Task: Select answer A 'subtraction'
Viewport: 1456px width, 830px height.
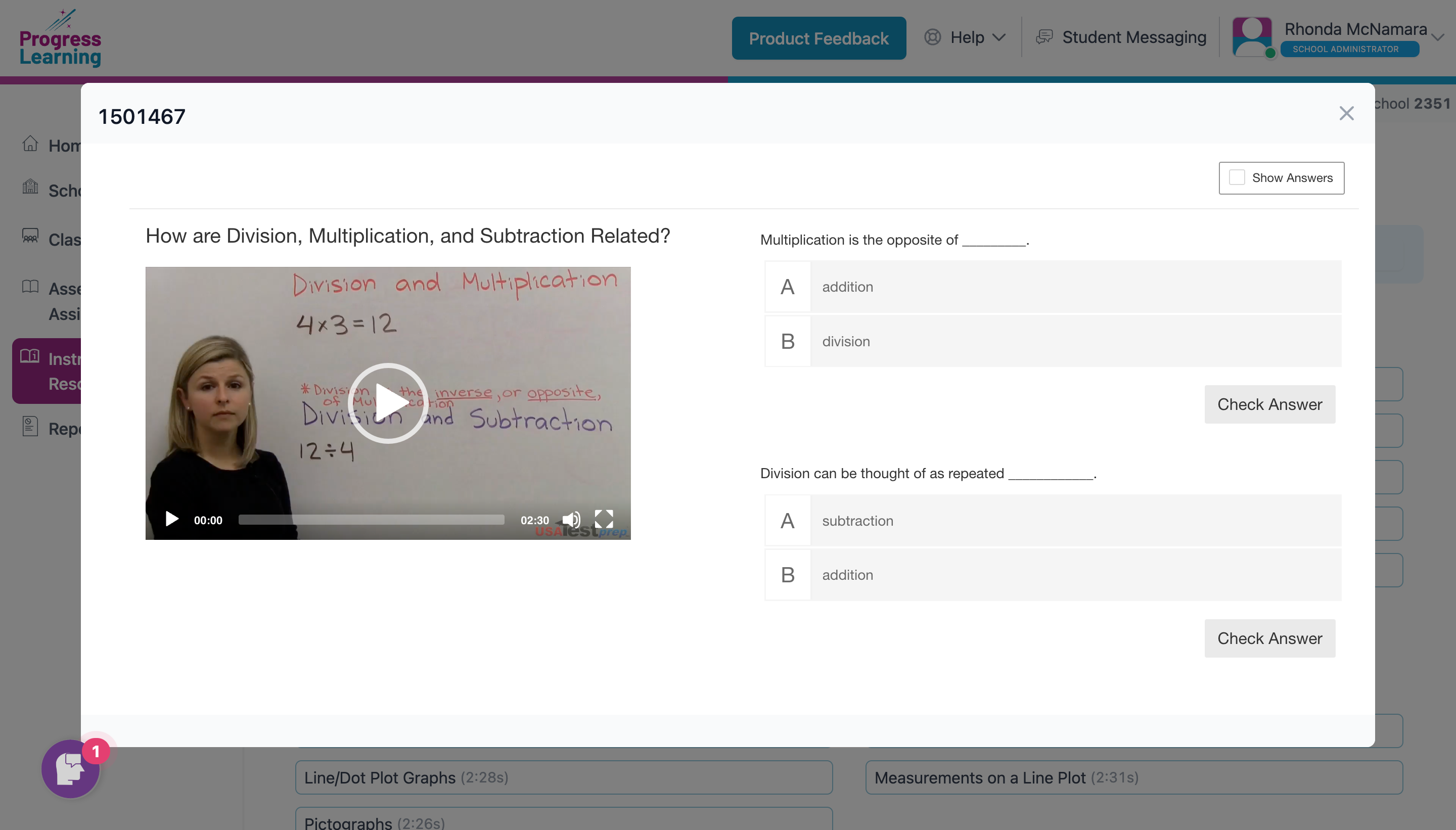Action: pos(1053,521)
